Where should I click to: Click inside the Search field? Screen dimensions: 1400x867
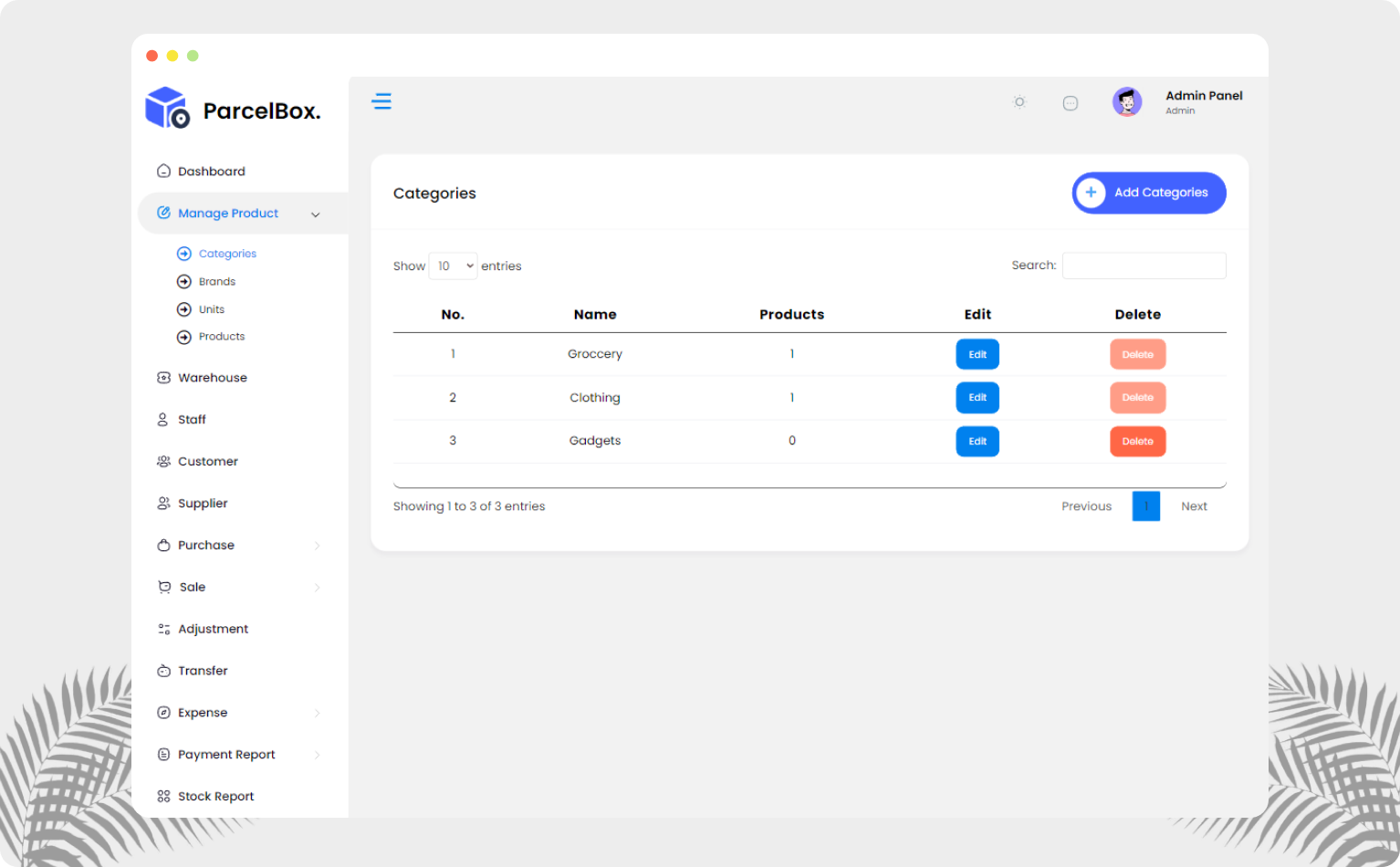click(x=1144, y=265)
